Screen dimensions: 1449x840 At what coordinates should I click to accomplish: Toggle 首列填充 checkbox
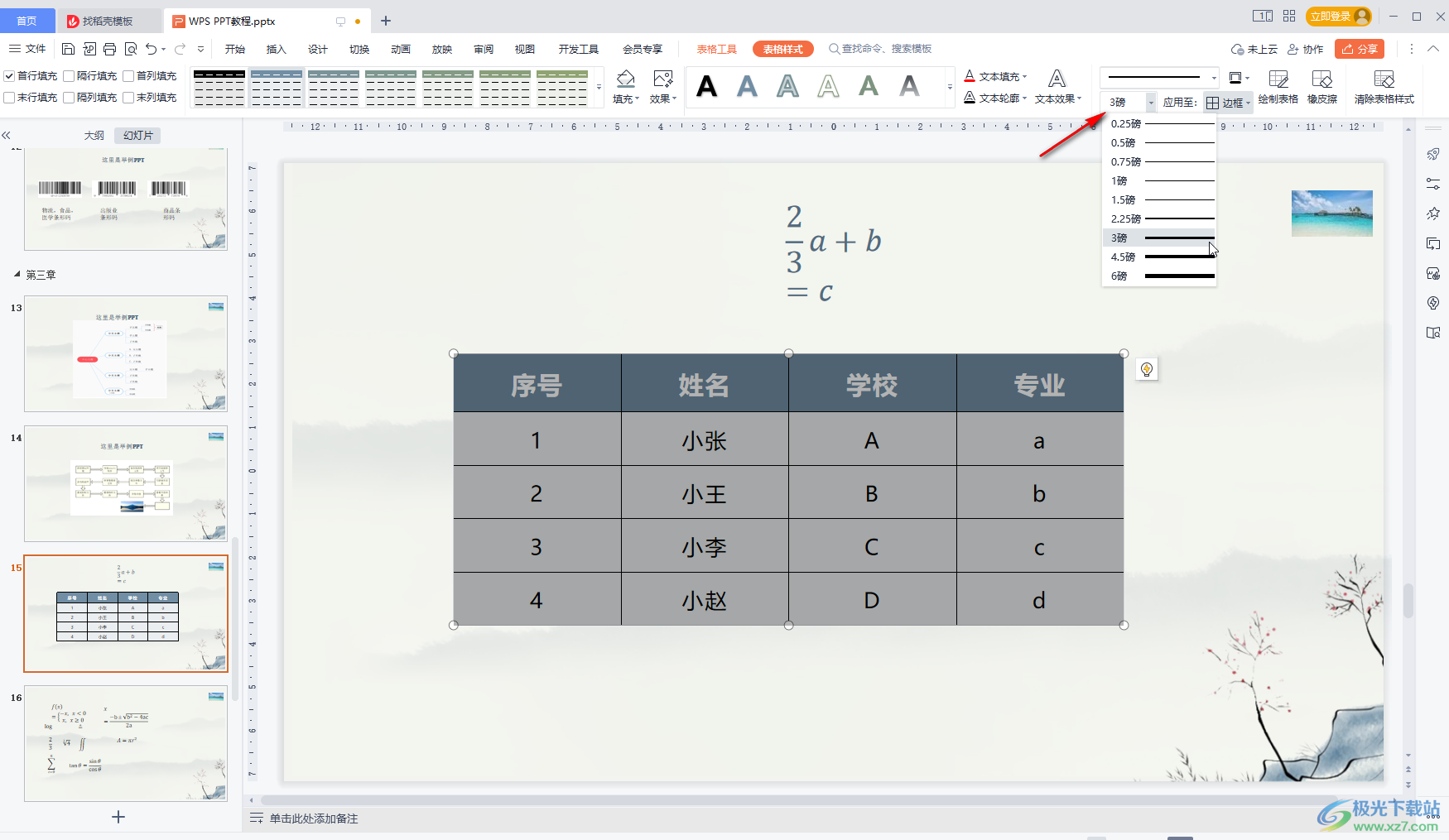[x=128, y=76]
